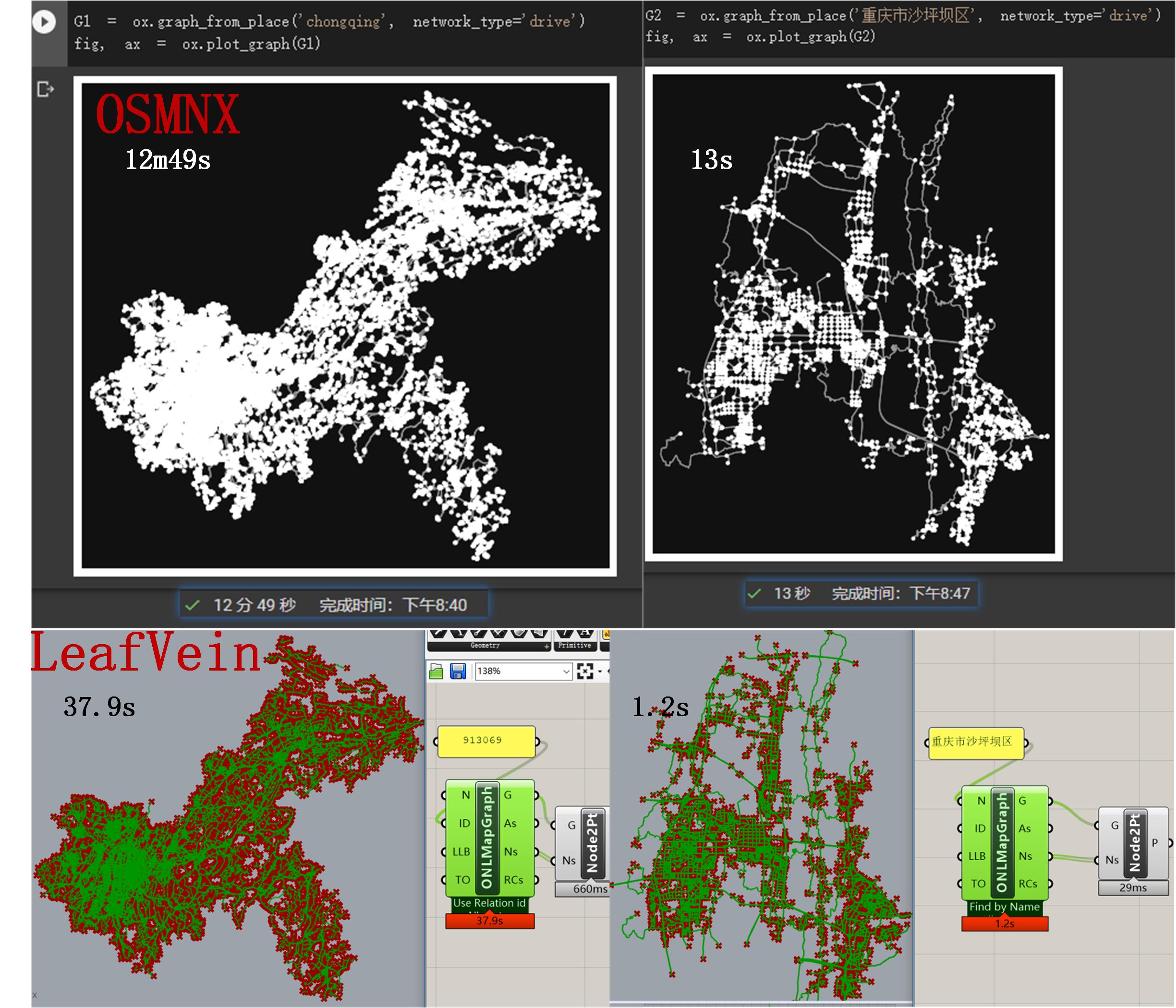The height and width of the screenshot is (1008, 1176).
Task: Click G output on the Use Relation id component
Action: (508, 795)
